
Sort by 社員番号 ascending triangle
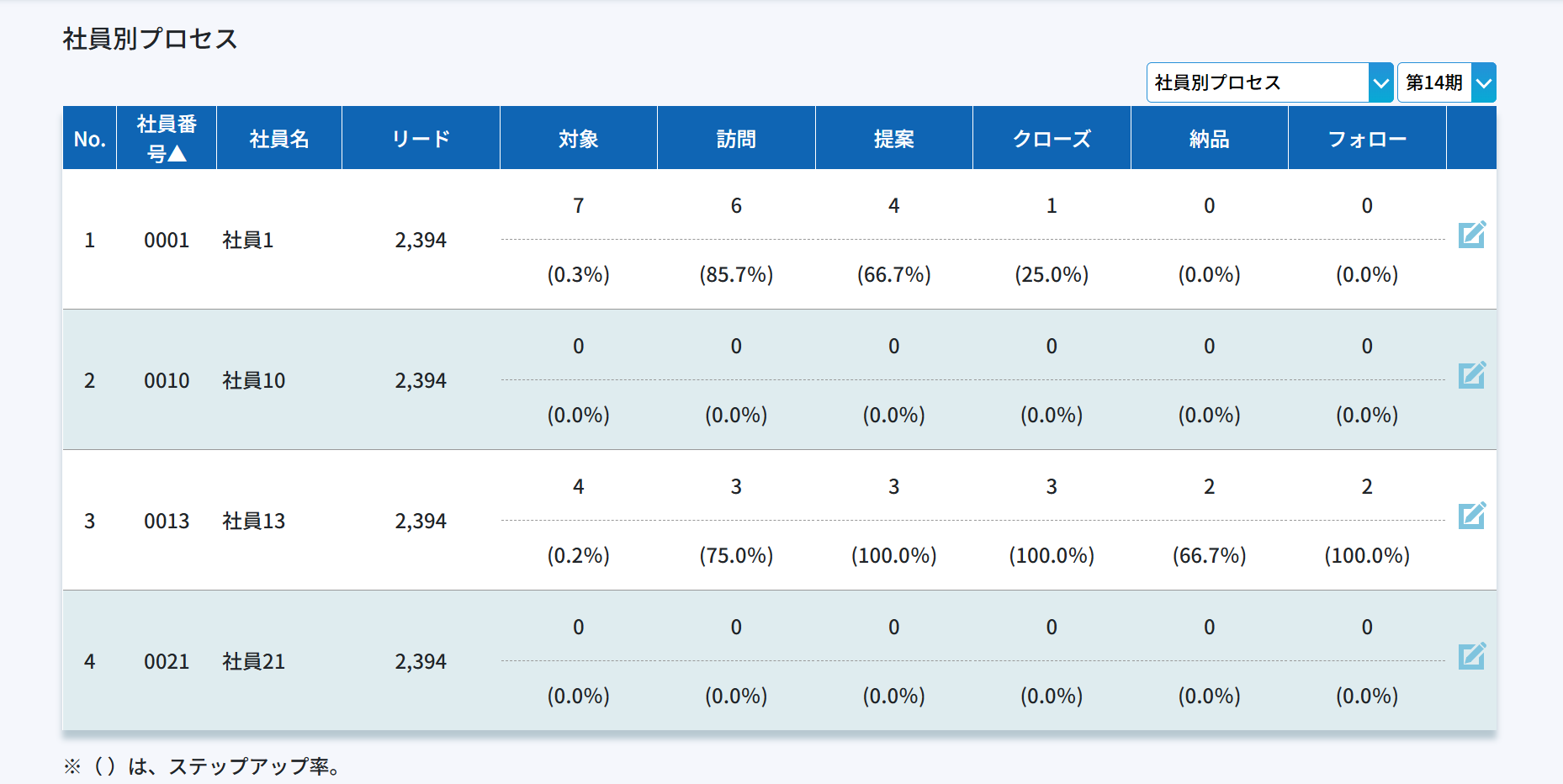coord(177,153)
